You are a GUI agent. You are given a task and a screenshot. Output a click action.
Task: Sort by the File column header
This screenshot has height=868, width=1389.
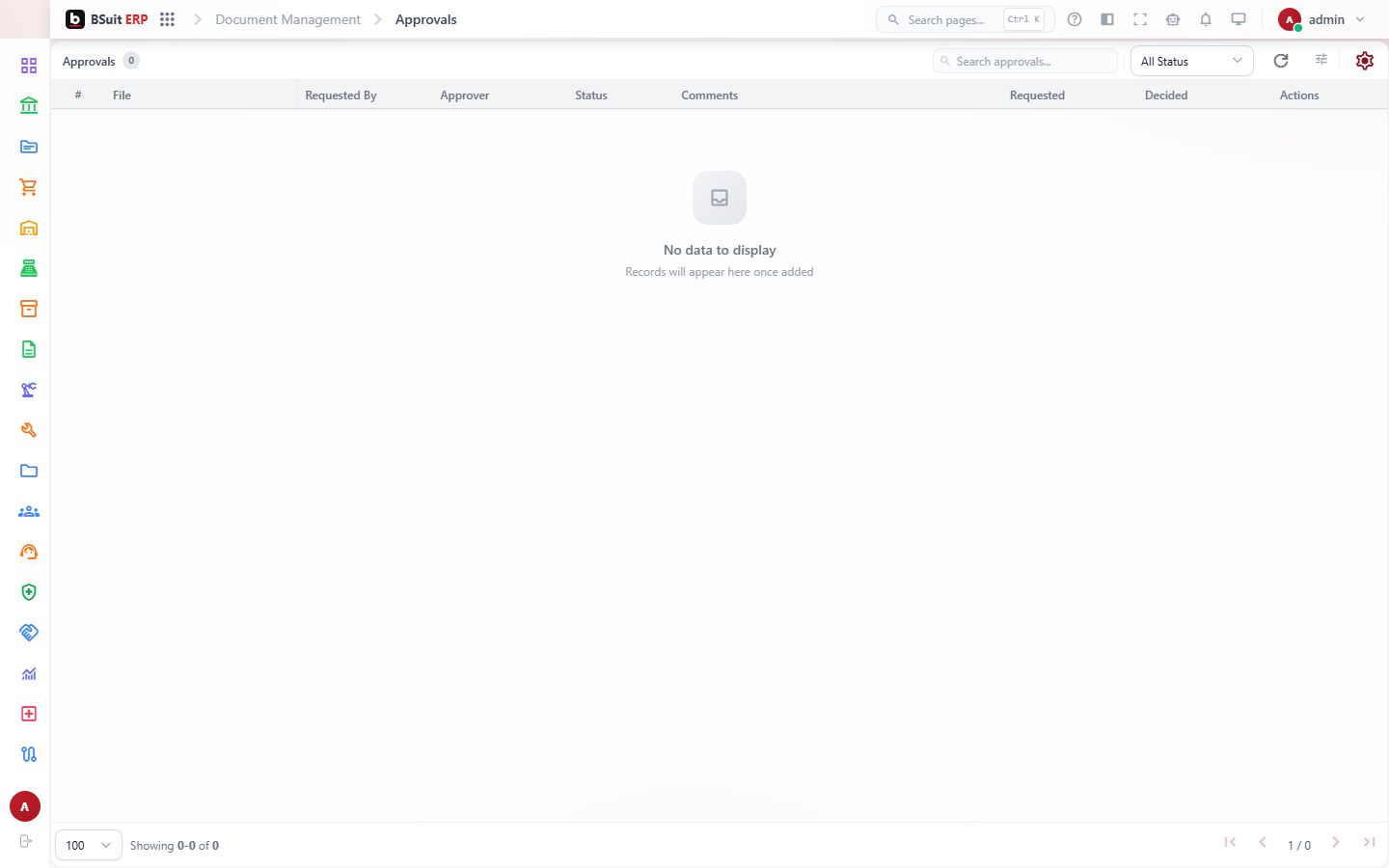click(122, 95)
